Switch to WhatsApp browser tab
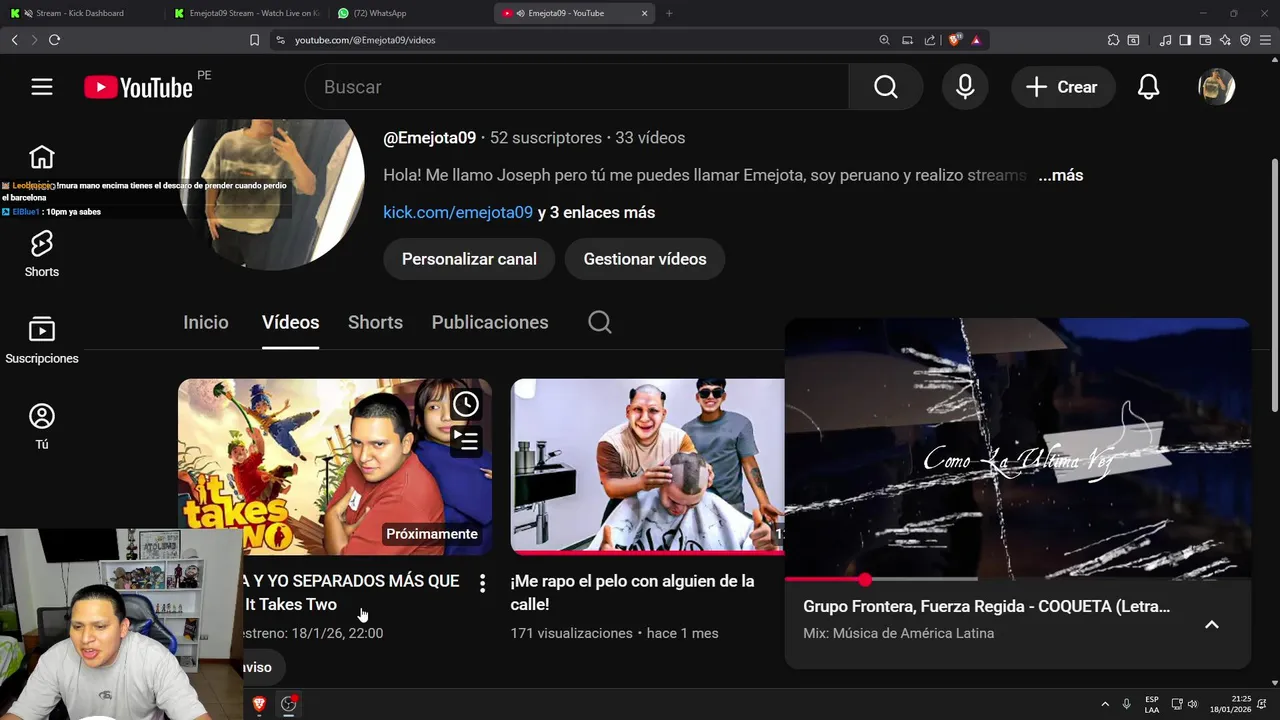1280x720 pixels. point(410,13)
